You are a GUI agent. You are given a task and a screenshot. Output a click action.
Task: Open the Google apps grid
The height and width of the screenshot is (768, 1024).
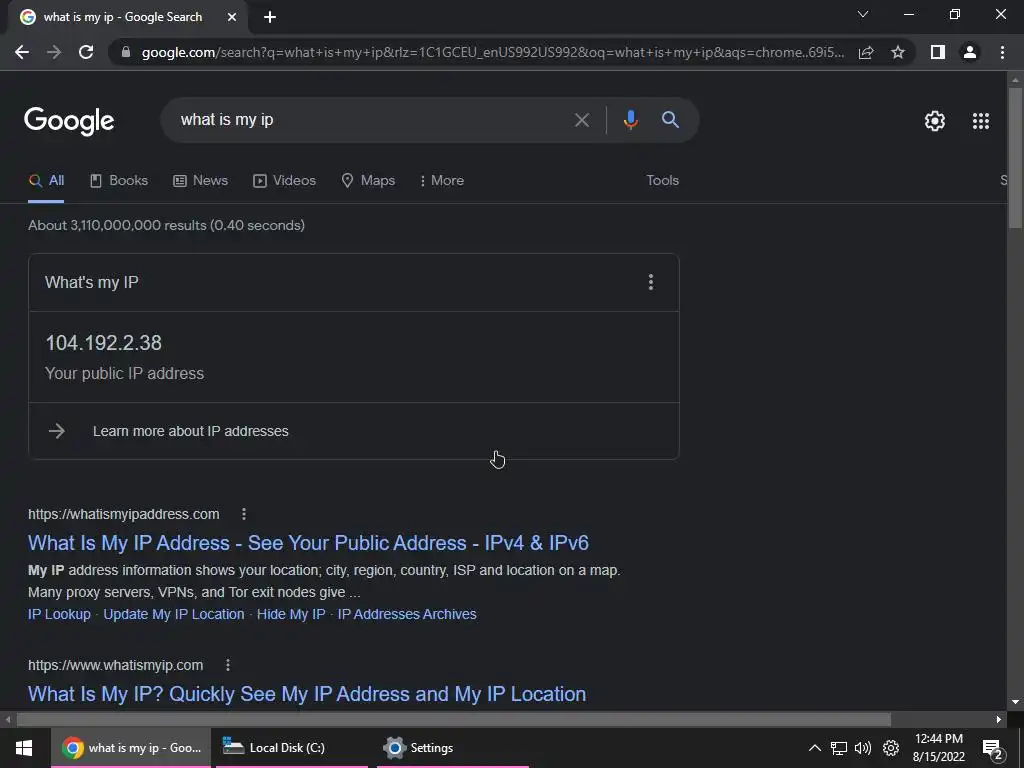[981, 121]
